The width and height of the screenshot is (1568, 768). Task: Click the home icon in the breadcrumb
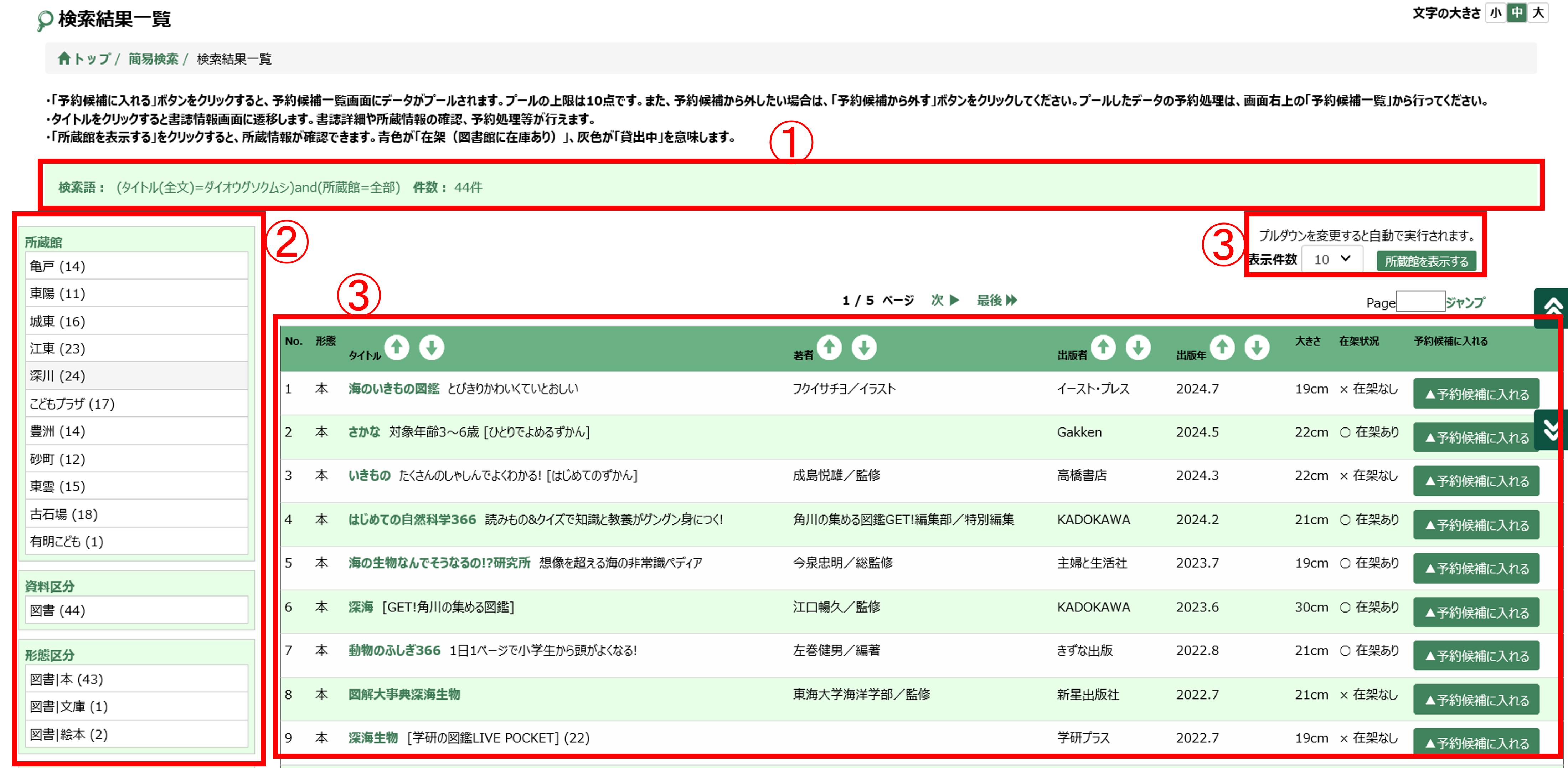click(65, 60)
